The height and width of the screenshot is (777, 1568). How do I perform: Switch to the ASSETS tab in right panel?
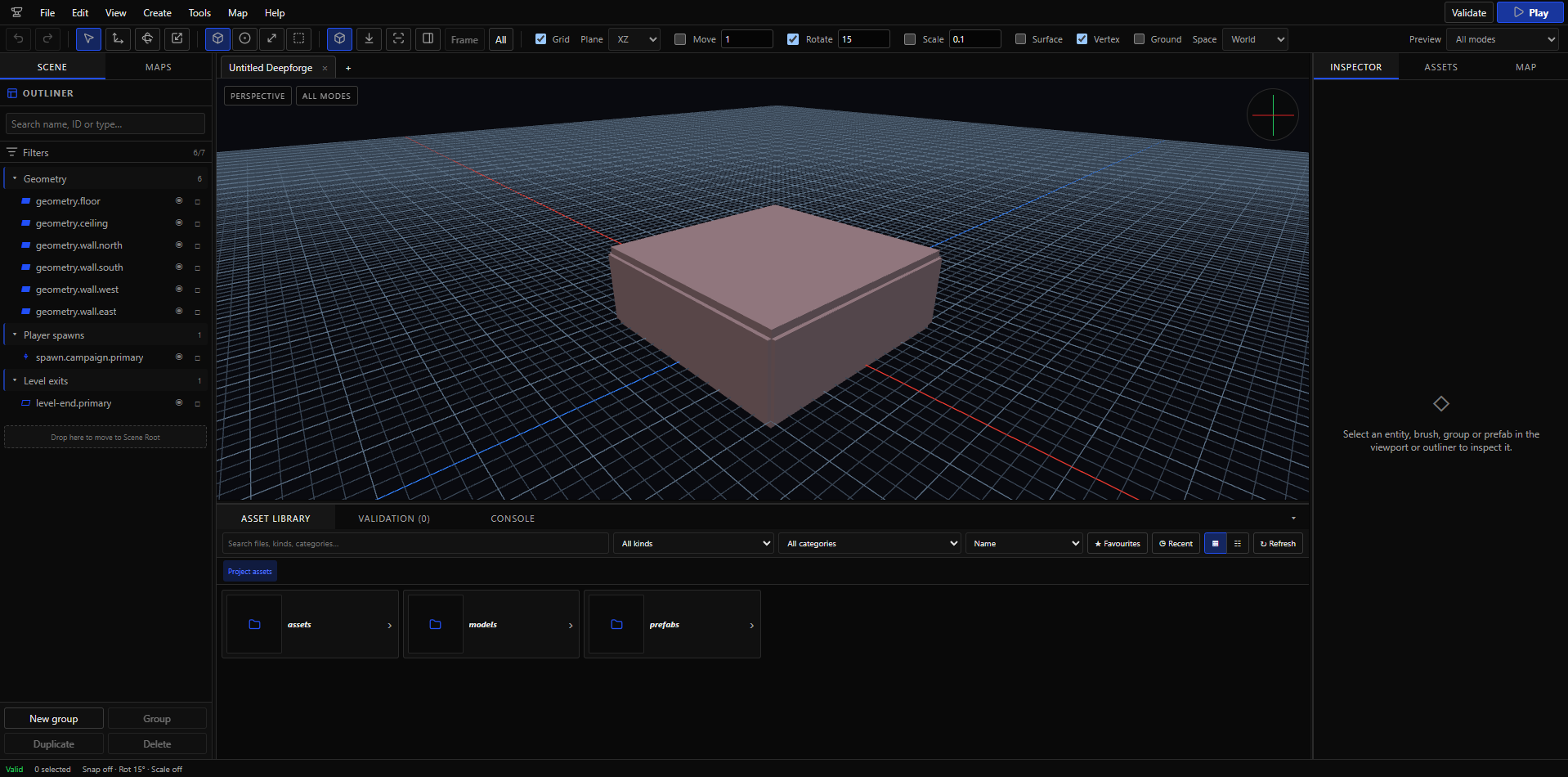pyautogui.click(x=1440, y=67)
